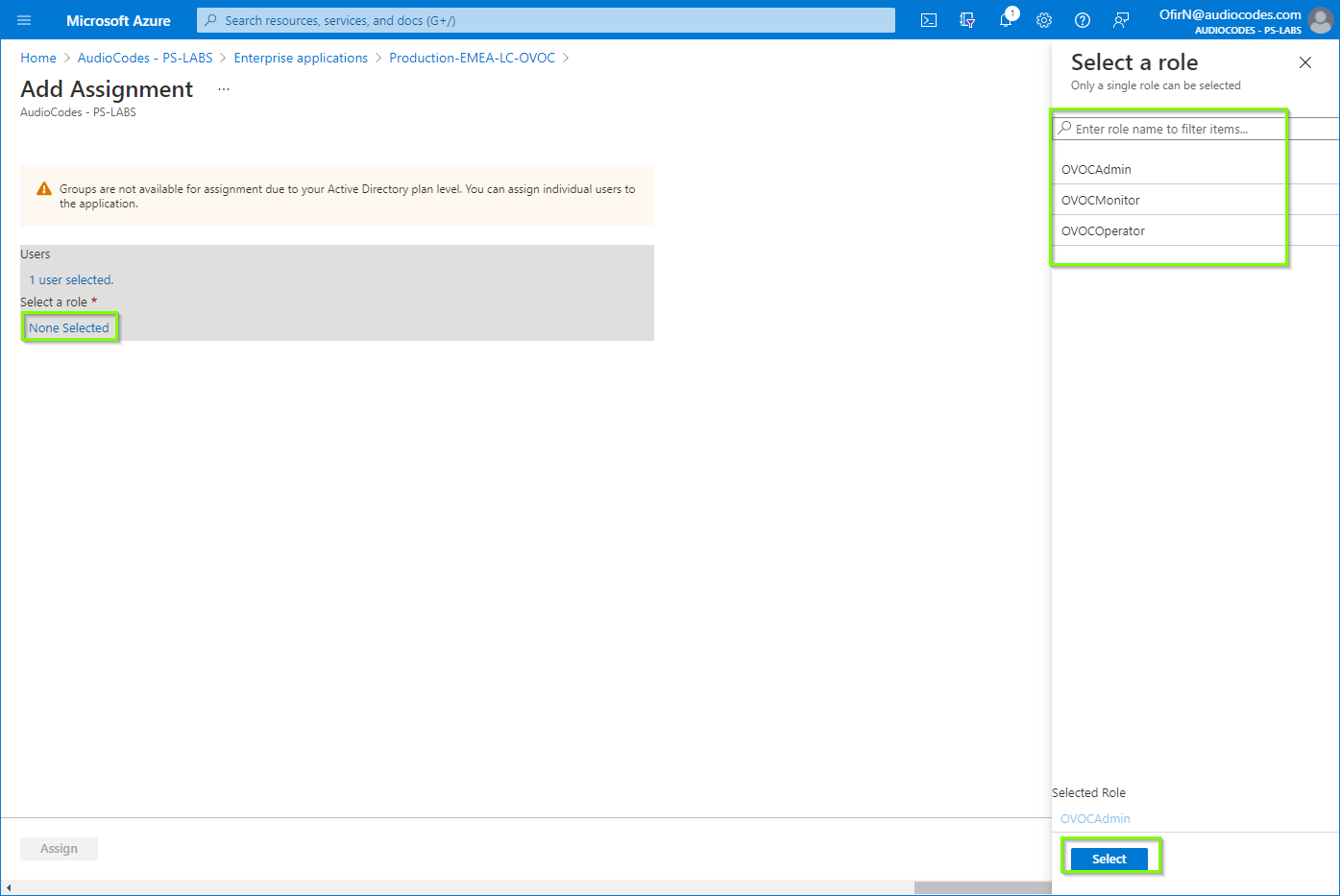The image size is (1340, 896).
Task: Click the OfirN@audiocodes.com account name
Action: (x=1230, y=14)
